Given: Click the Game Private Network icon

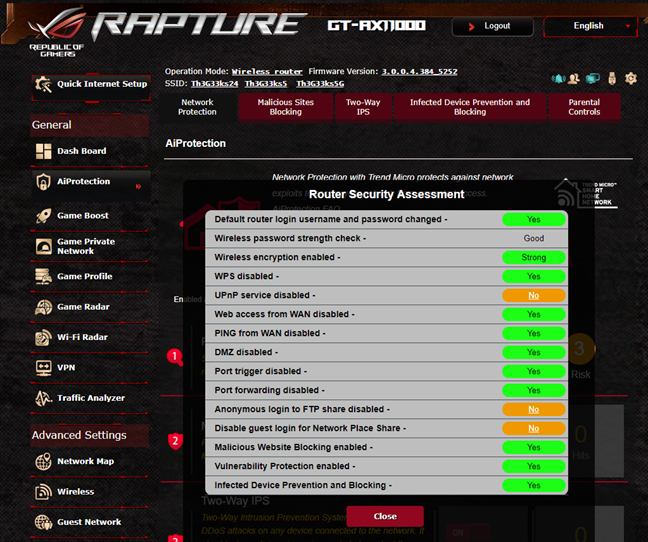Looking at the screenshot, I should click(43, 247).
